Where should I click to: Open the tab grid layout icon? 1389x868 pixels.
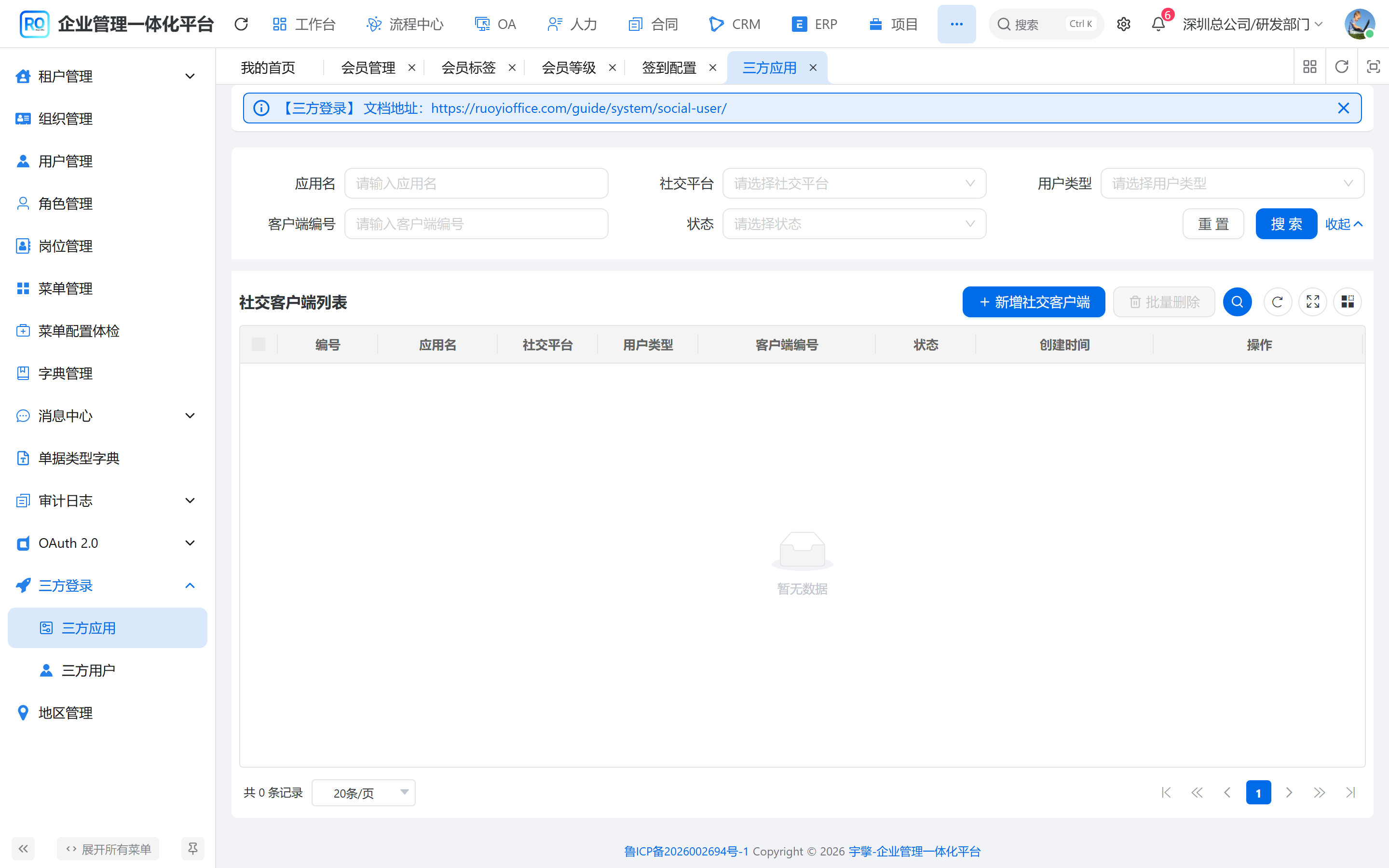click(x=1310, y=67)
